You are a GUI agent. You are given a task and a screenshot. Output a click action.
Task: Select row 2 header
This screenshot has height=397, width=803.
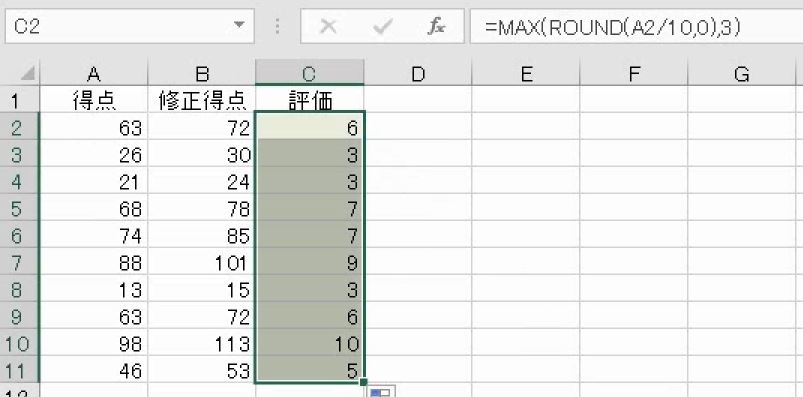19,127
